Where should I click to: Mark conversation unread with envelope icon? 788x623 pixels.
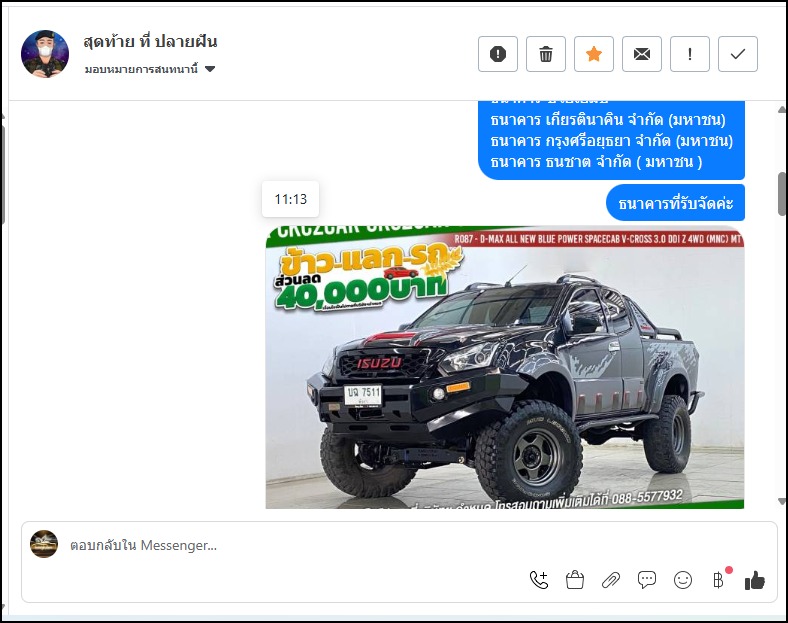pyautogui.click(x=642, y=54)
